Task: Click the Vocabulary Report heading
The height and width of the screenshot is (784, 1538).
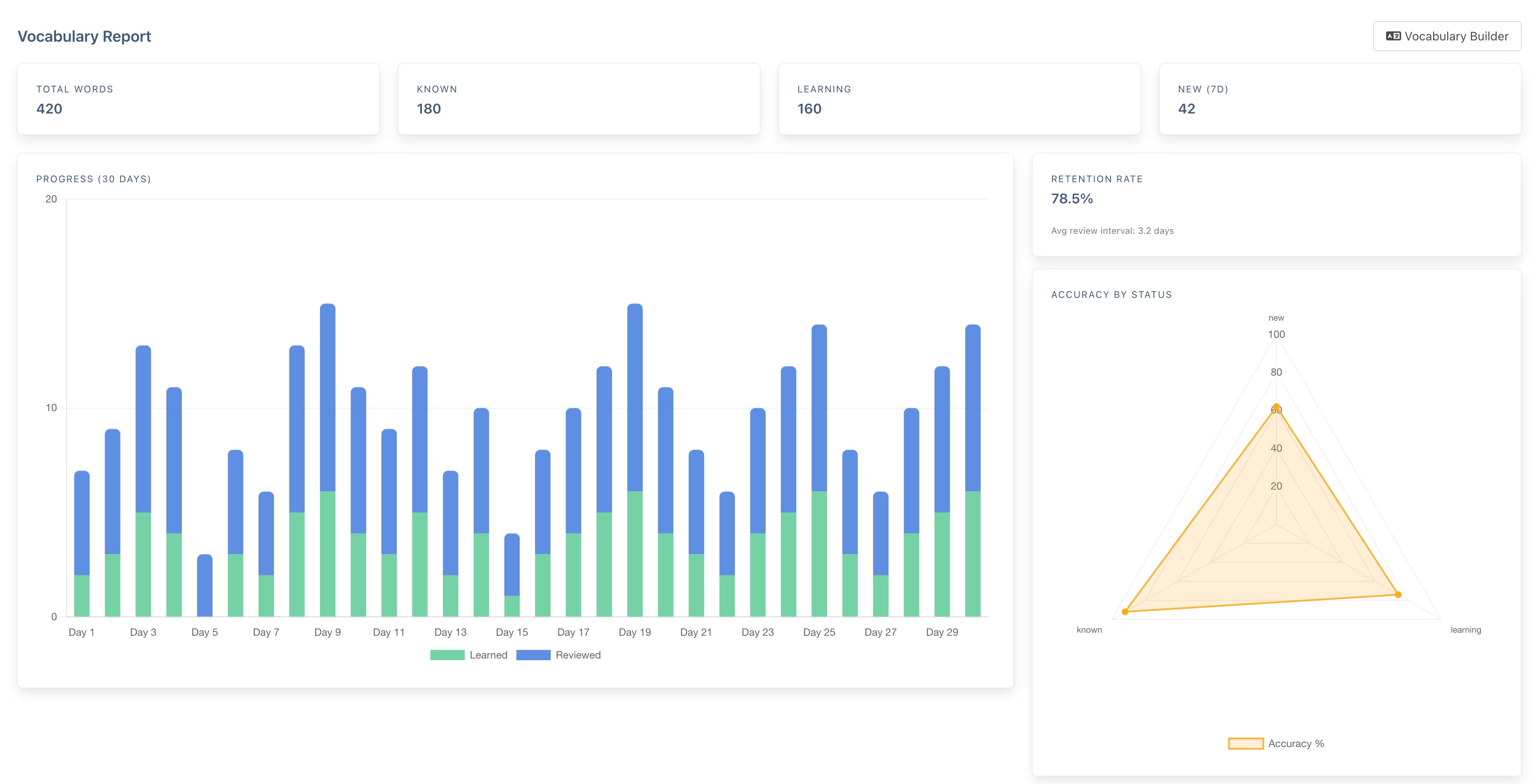Action: 84,37
